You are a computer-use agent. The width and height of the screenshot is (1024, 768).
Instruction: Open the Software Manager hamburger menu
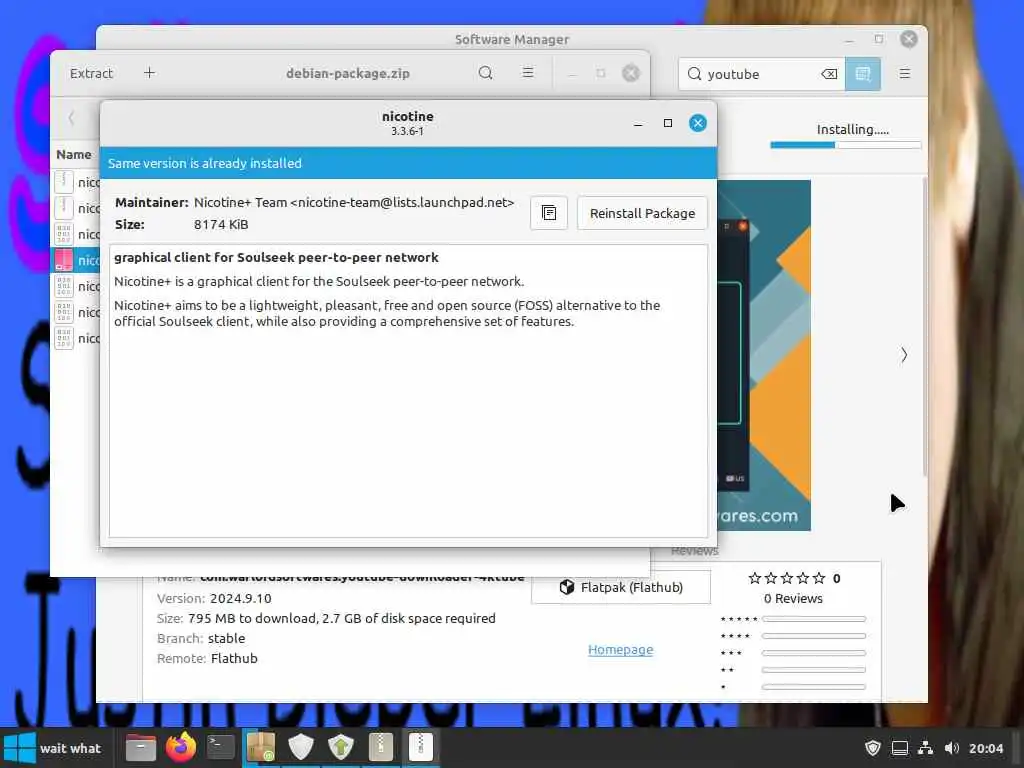point(904,74)
